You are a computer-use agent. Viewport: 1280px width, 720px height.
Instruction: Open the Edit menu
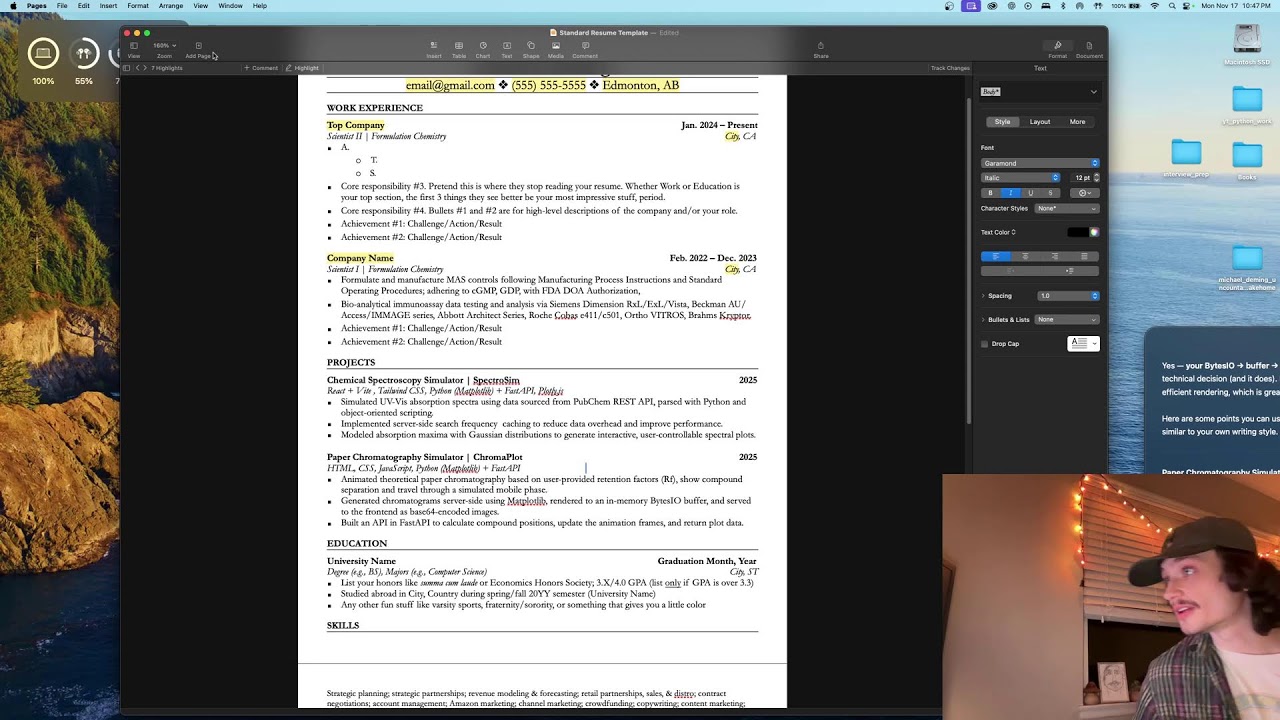click(x=84, y=6)
